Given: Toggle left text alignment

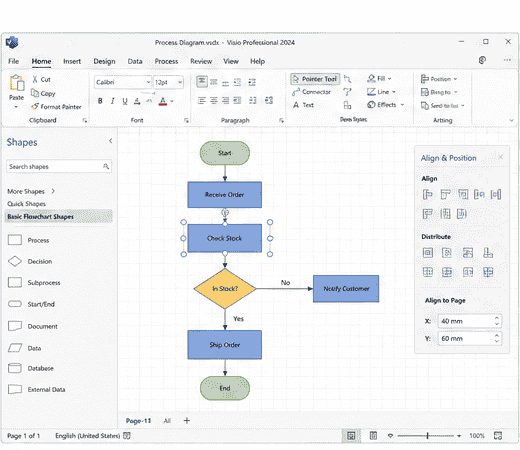Looking at the screenshot, I should [x=202, y=100].
